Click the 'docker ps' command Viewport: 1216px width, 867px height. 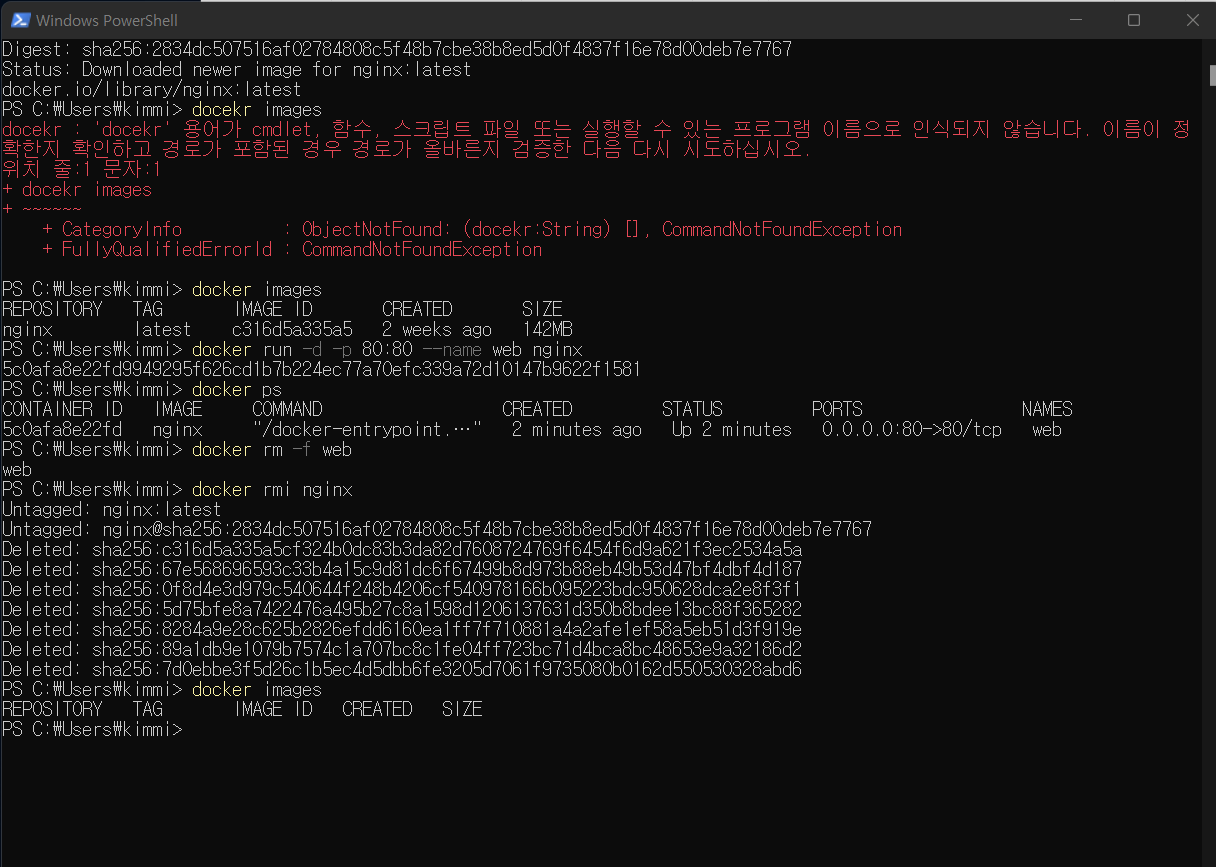(x=237, y=389)
